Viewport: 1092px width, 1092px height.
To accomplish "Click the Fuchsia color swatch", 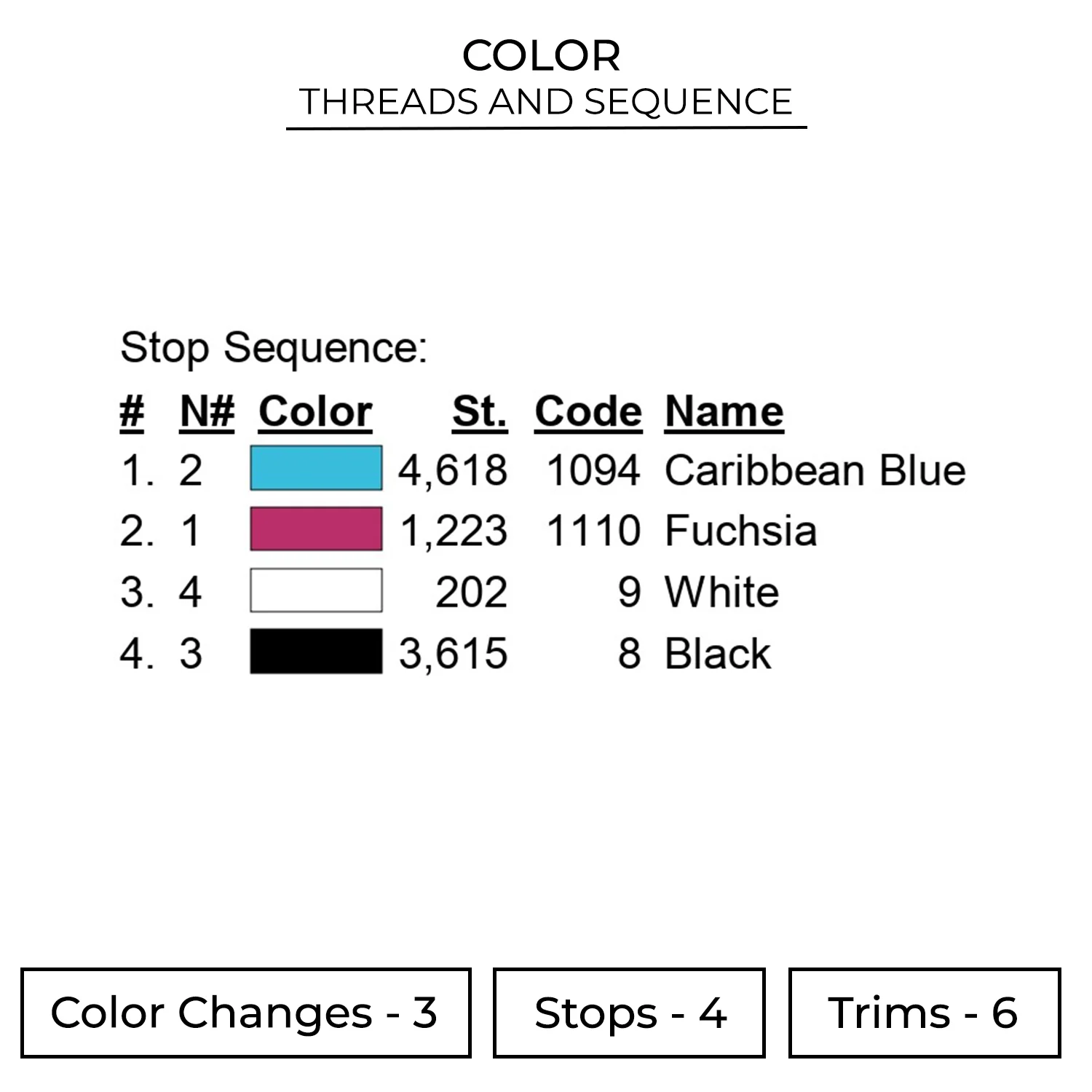I will tap(316, 529).
